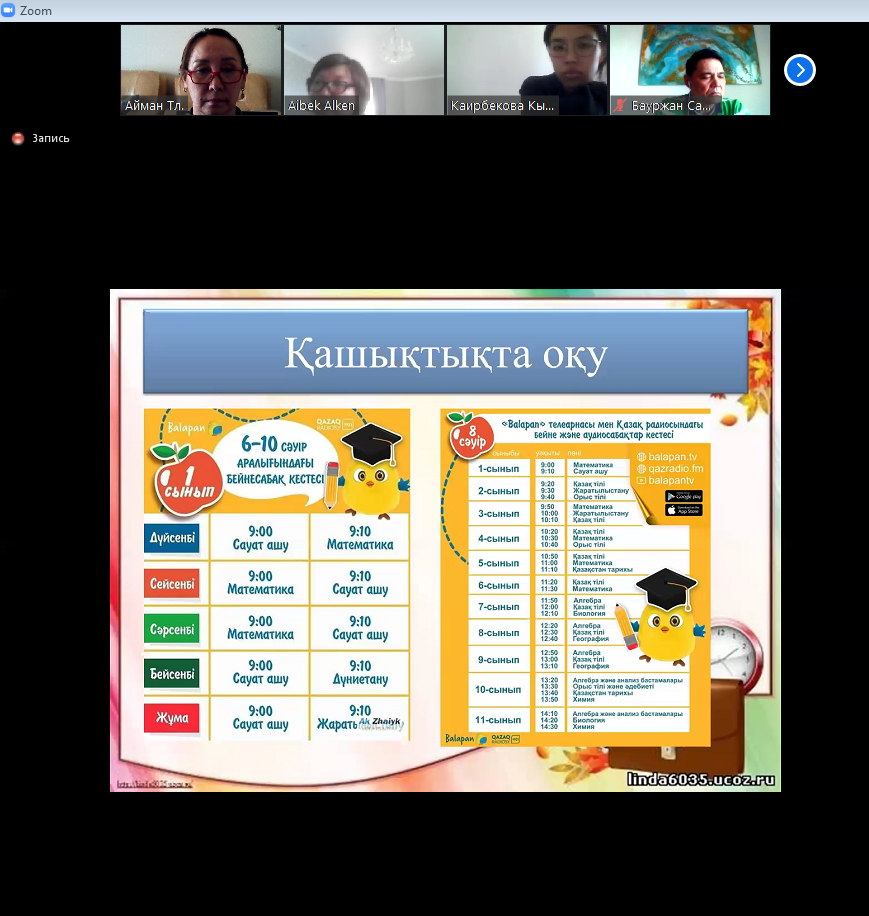This screenshot has width=869, height=916.
Task: Click the Google Play badge on schedule
Action: 684,496
